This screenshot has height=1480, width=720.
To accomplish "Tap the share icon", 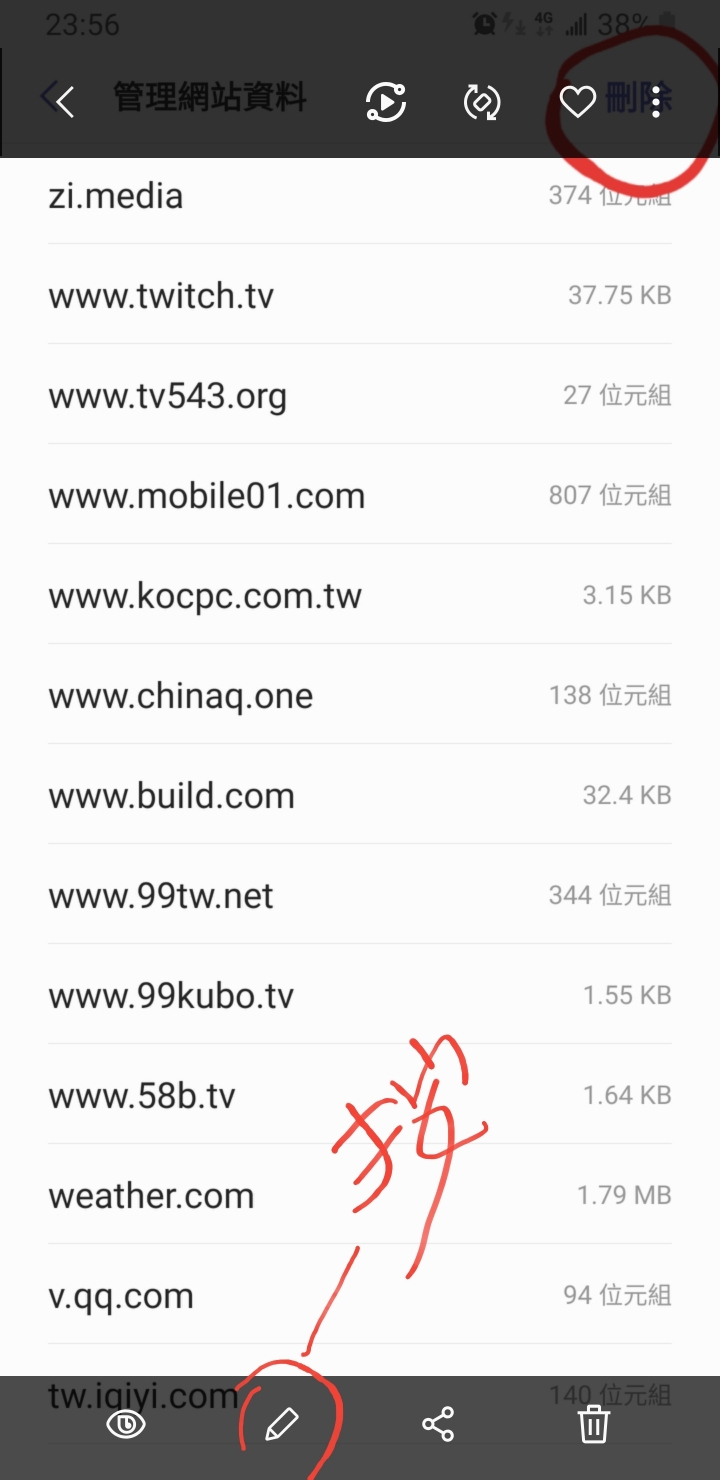I will pyautogui.click(x=438, y=1424).
